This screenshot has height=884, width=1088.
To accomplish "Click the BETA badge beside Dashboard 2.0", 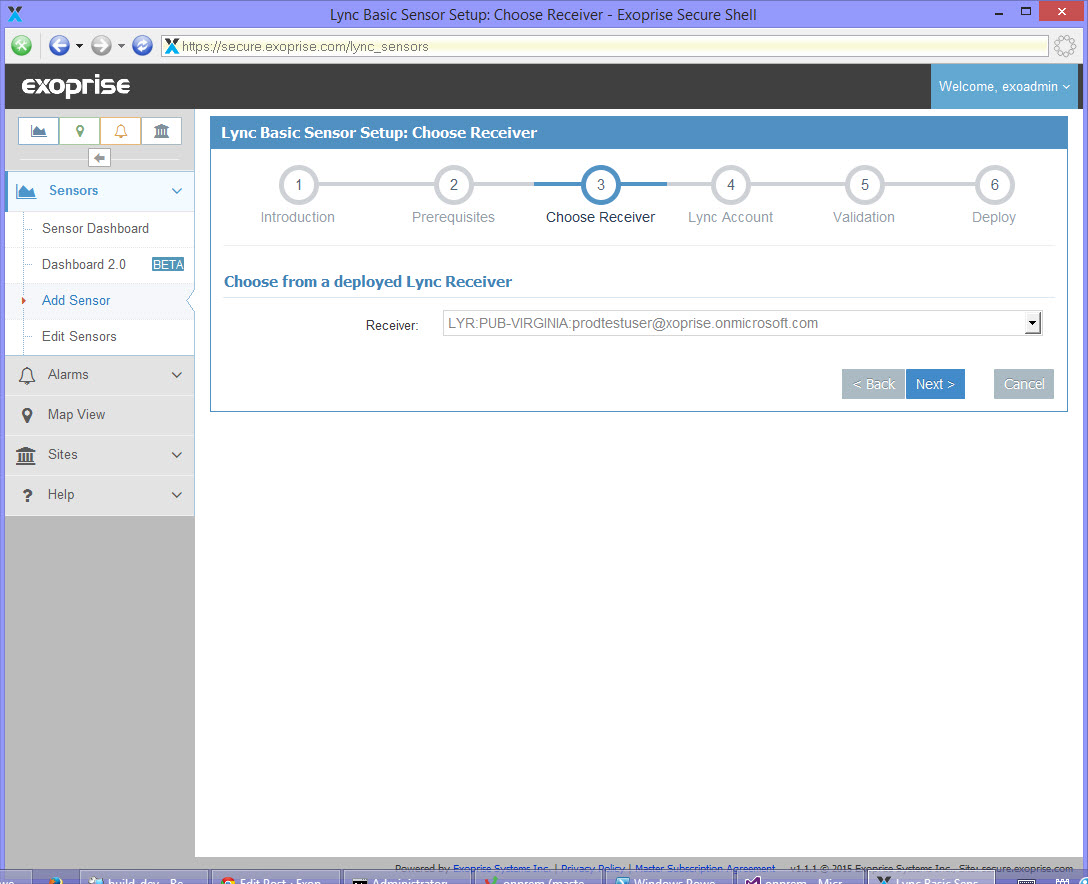I will click(x=168, y=264).
